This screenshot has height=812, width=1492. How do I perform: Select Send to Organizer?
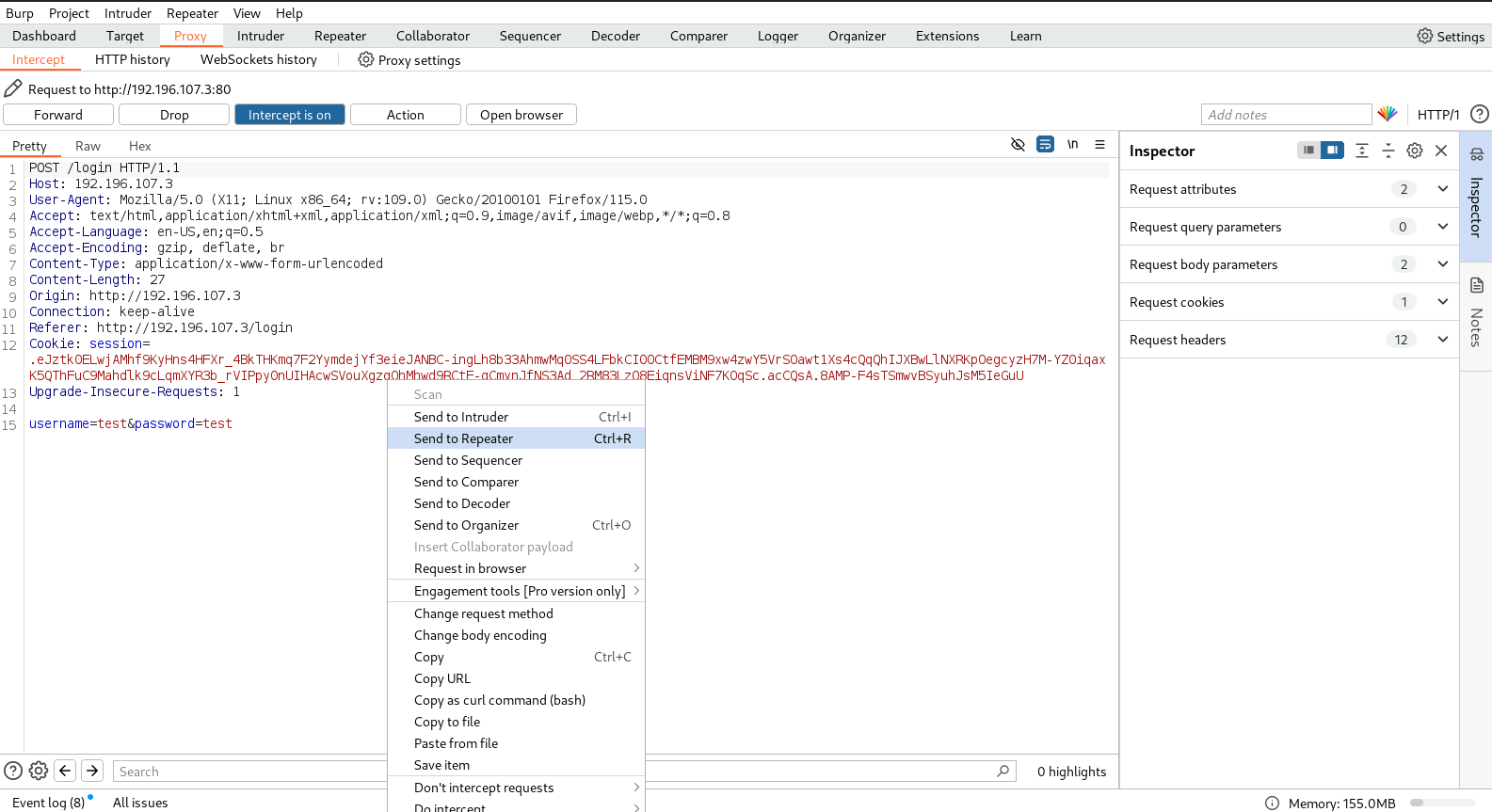(x=517, y=525)
